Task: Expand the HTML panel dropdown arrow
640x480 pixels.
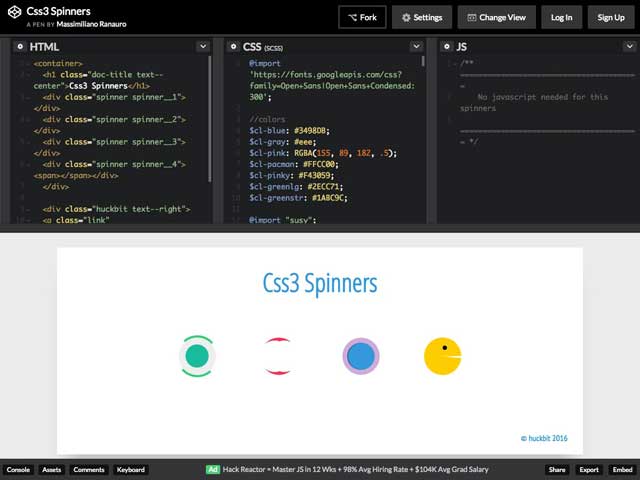Action: (203, 47)
